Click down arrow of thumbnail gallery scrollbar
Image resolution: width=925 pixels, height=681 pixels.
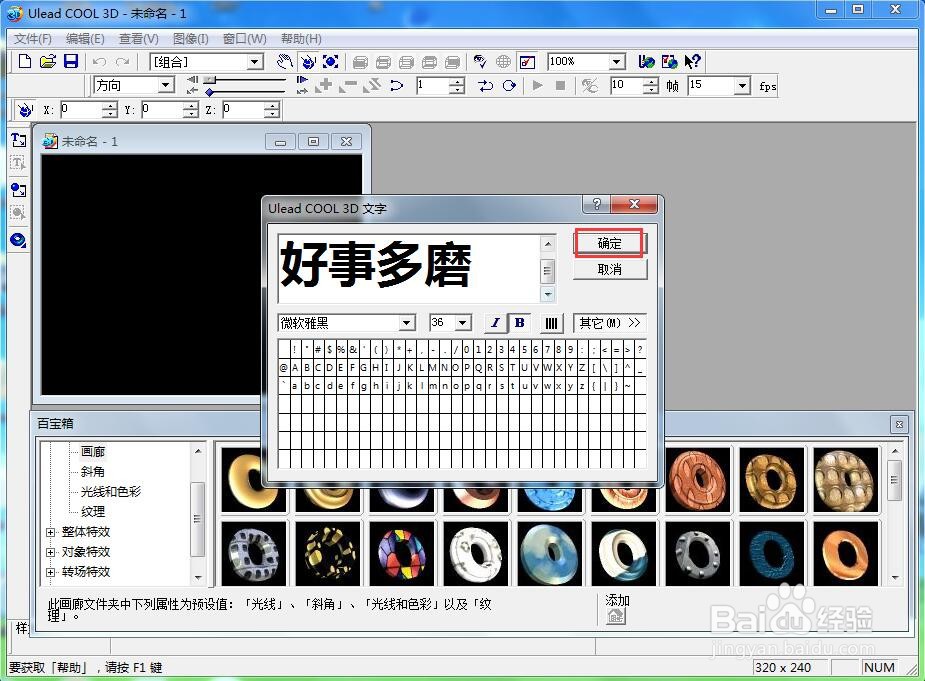click(896, 578)
